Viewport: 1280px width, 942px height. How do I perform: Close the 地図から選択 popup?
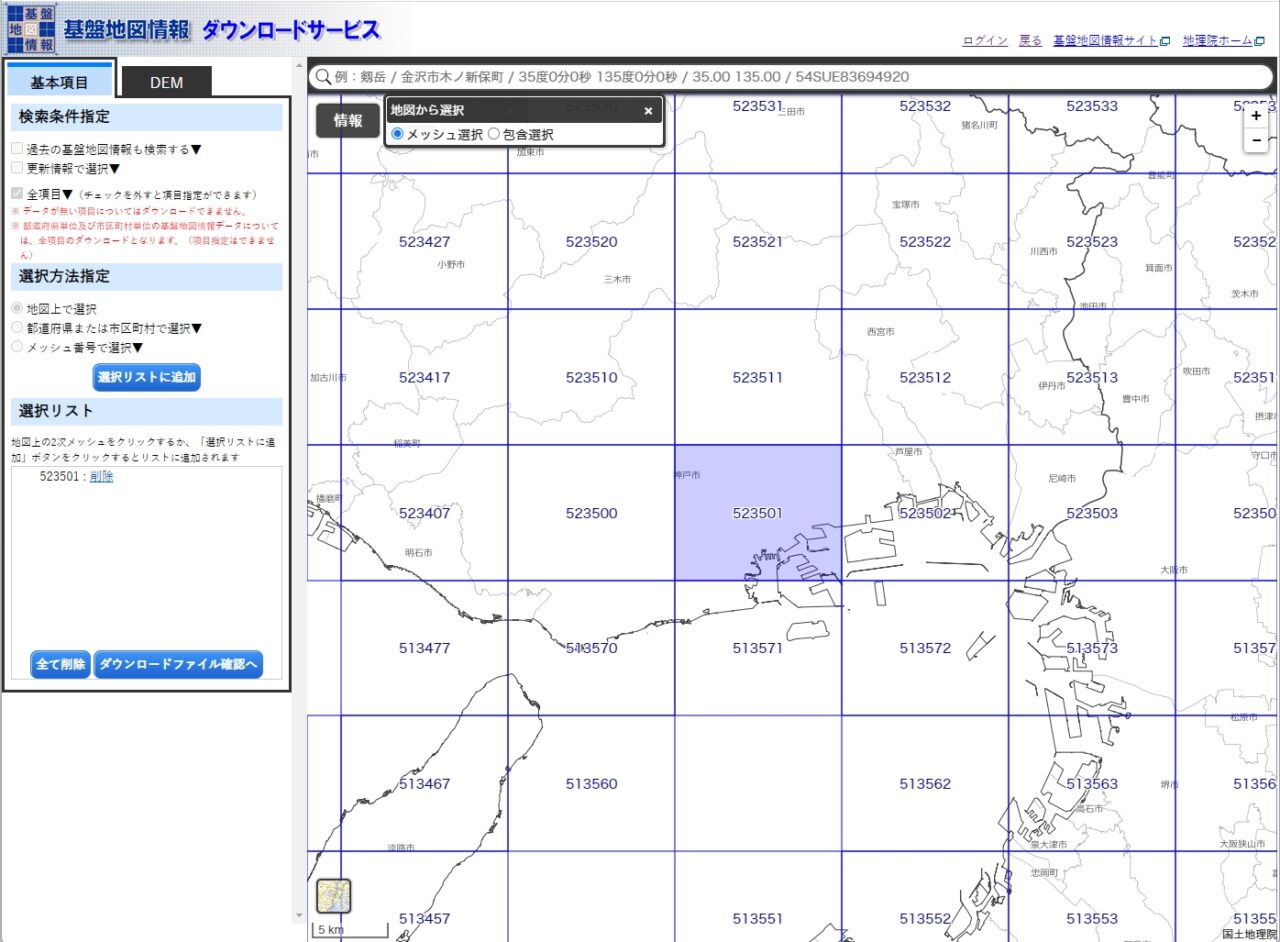coord(648,111)
